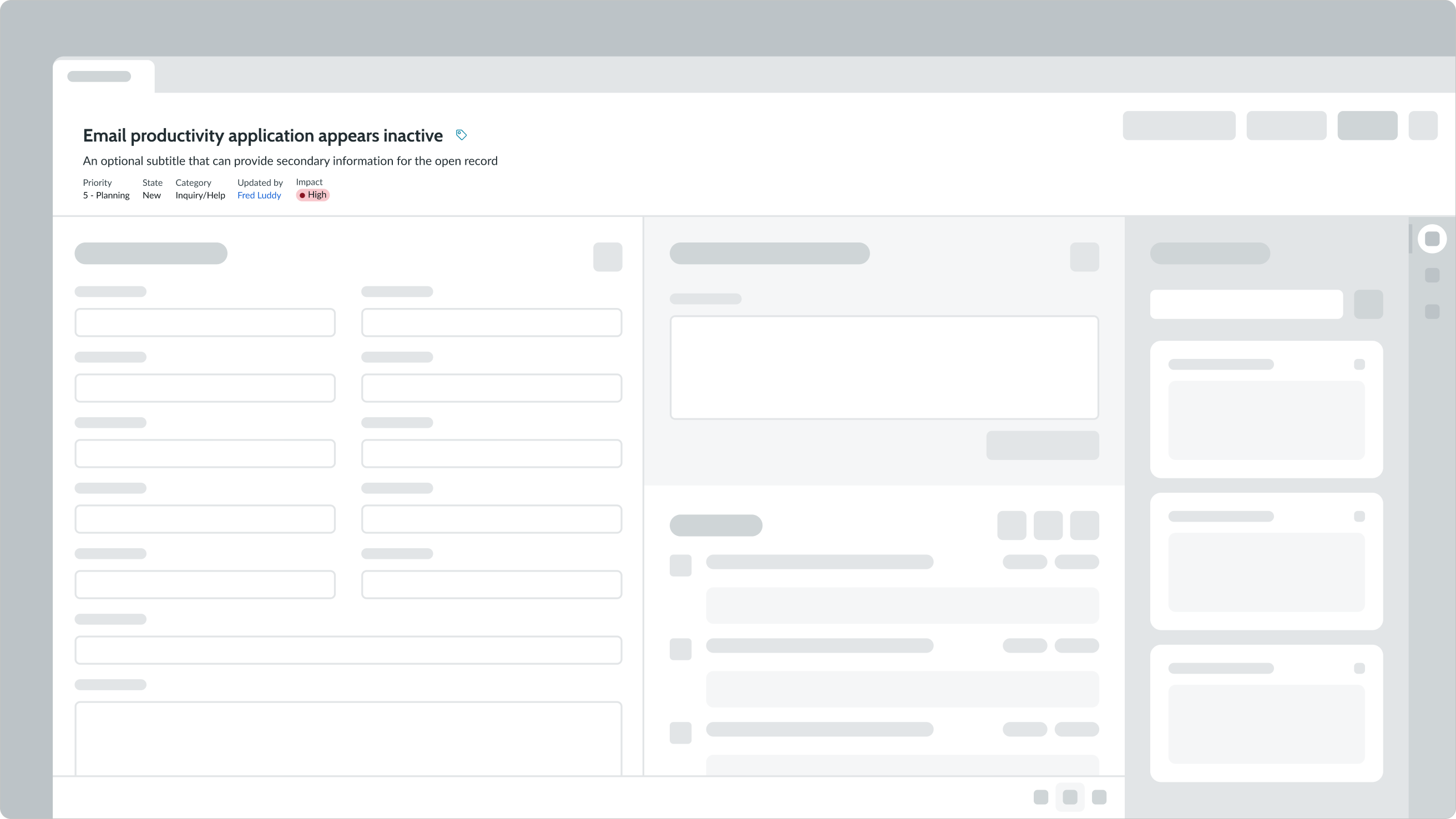
Task: Click the header icon next to the form title
Action: click(x=608, y=257)
